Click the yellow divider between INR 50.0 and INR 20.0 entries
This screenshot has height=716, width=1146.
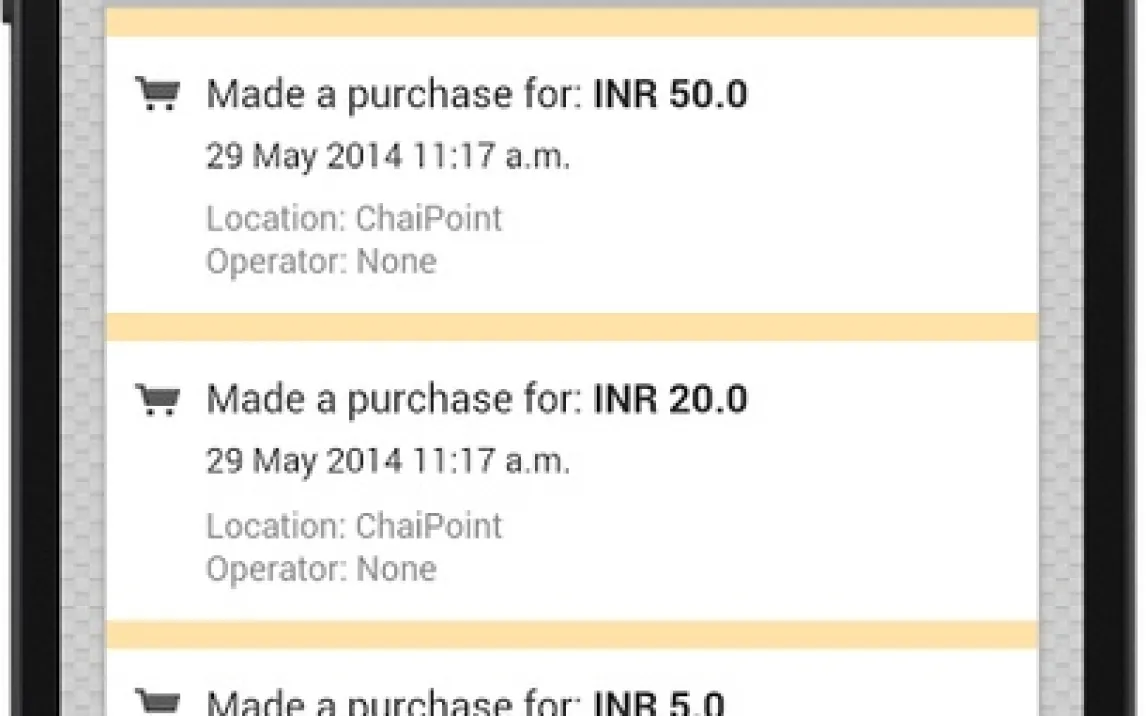(x=572, y=327)
